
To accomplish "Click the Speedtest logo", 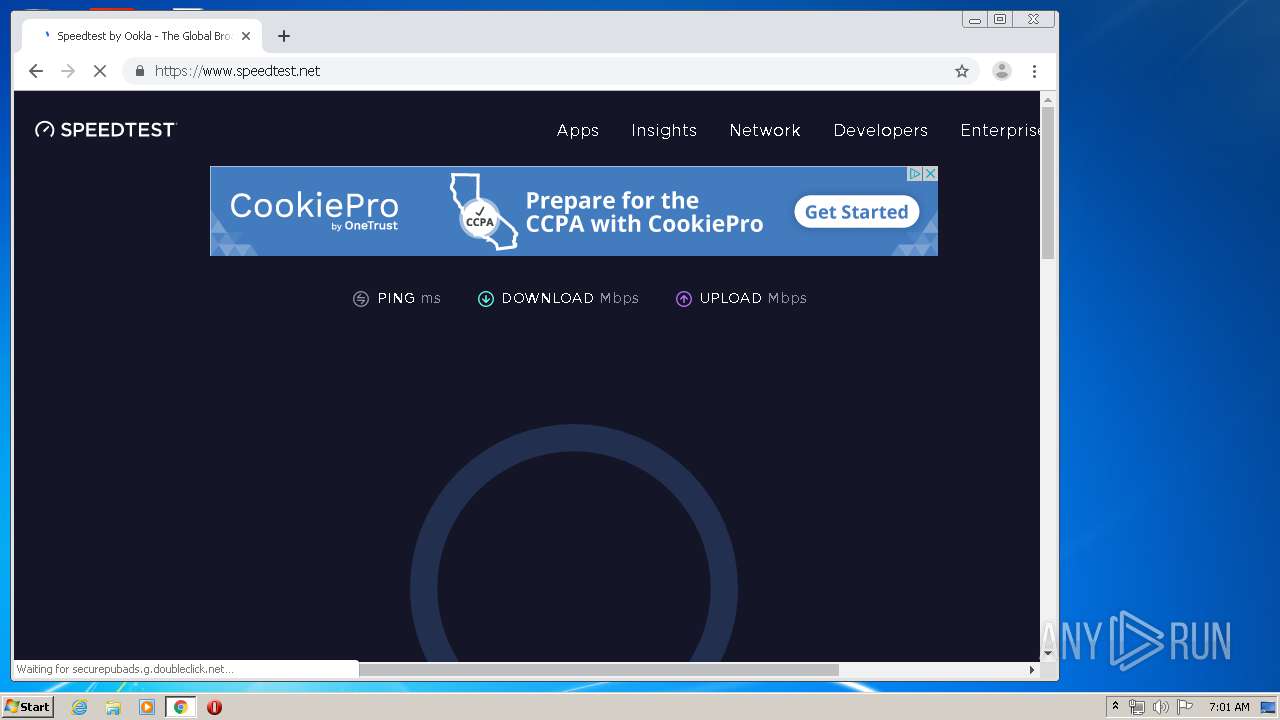I will point(106,129).
